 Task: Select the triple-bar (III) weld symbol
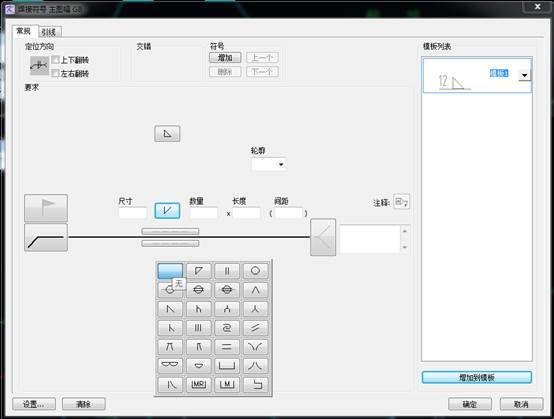tap(198, 328)
